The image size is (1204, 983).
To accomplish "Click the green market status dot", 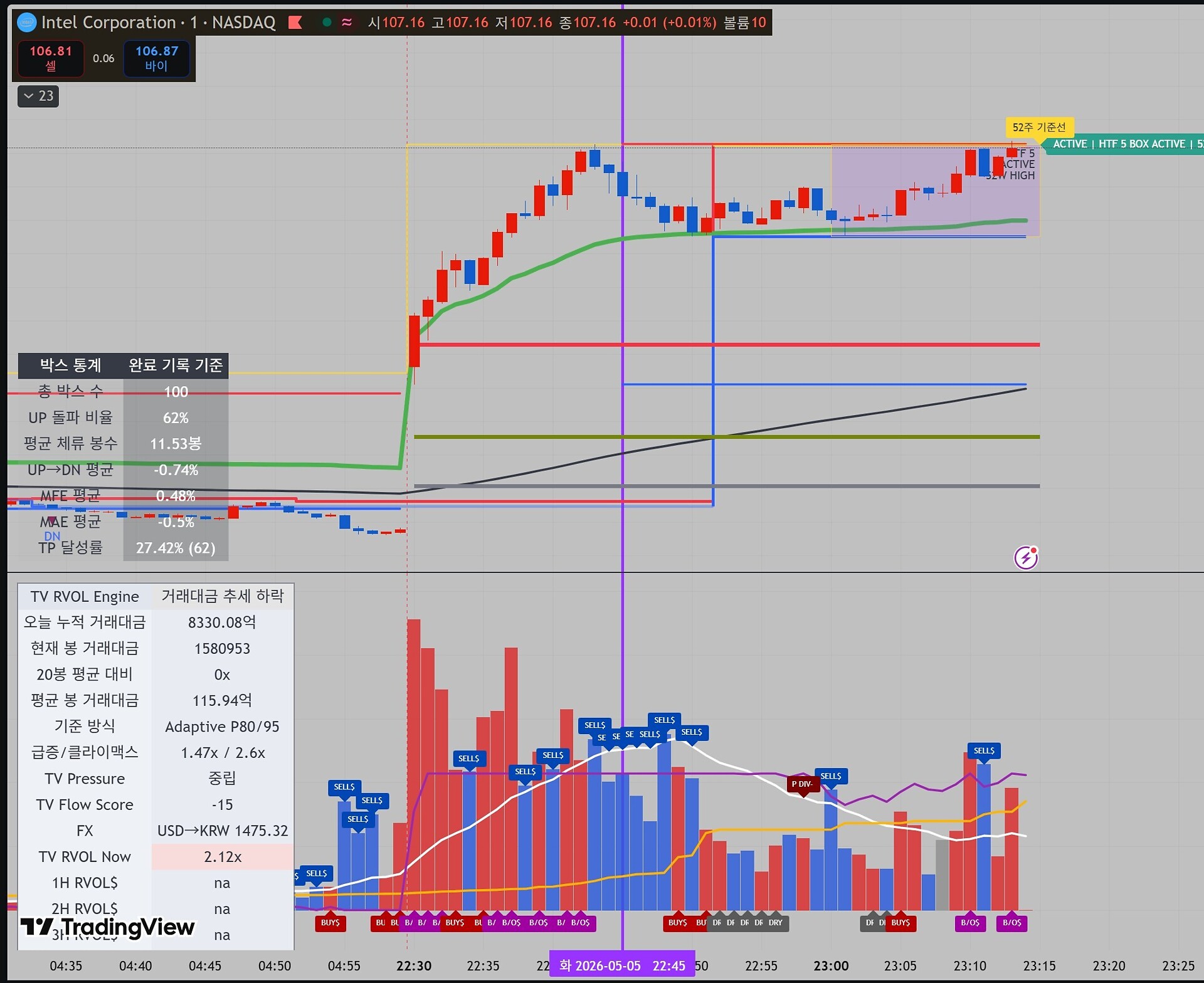I will pos(326,23).
